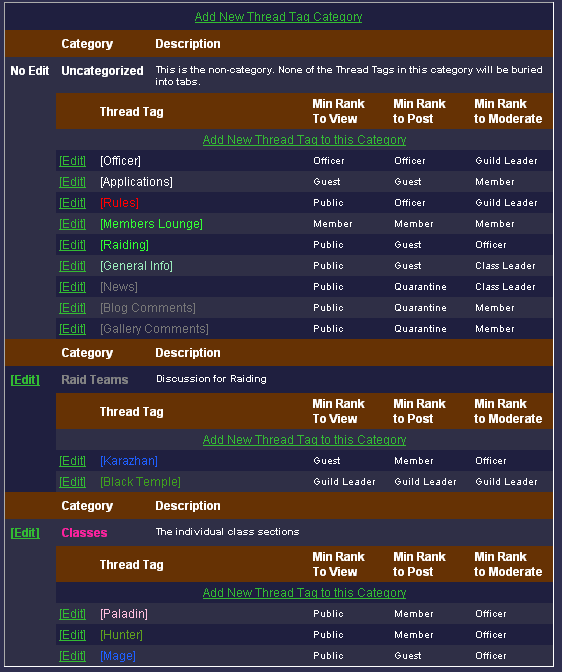562x672 pixels.
Task: Edit the Raid Teams category
Action: pos(25,380)
